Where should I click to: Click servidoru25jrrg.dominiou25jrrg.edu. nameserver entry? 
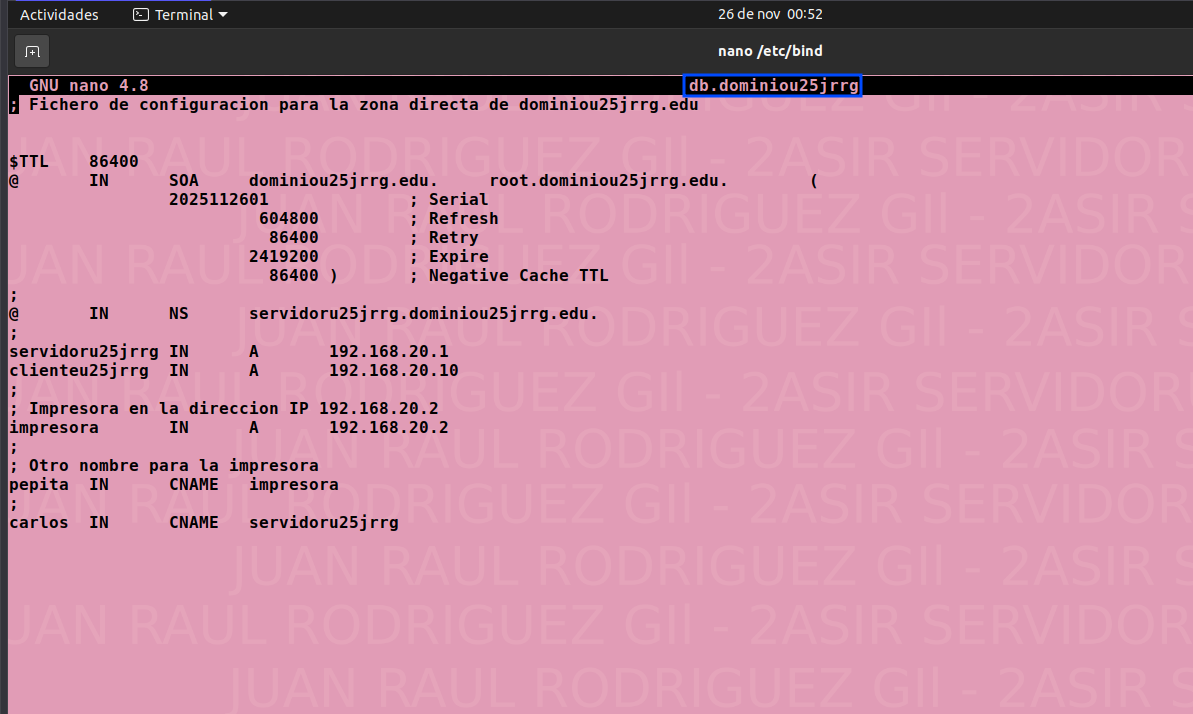(423, 314)
